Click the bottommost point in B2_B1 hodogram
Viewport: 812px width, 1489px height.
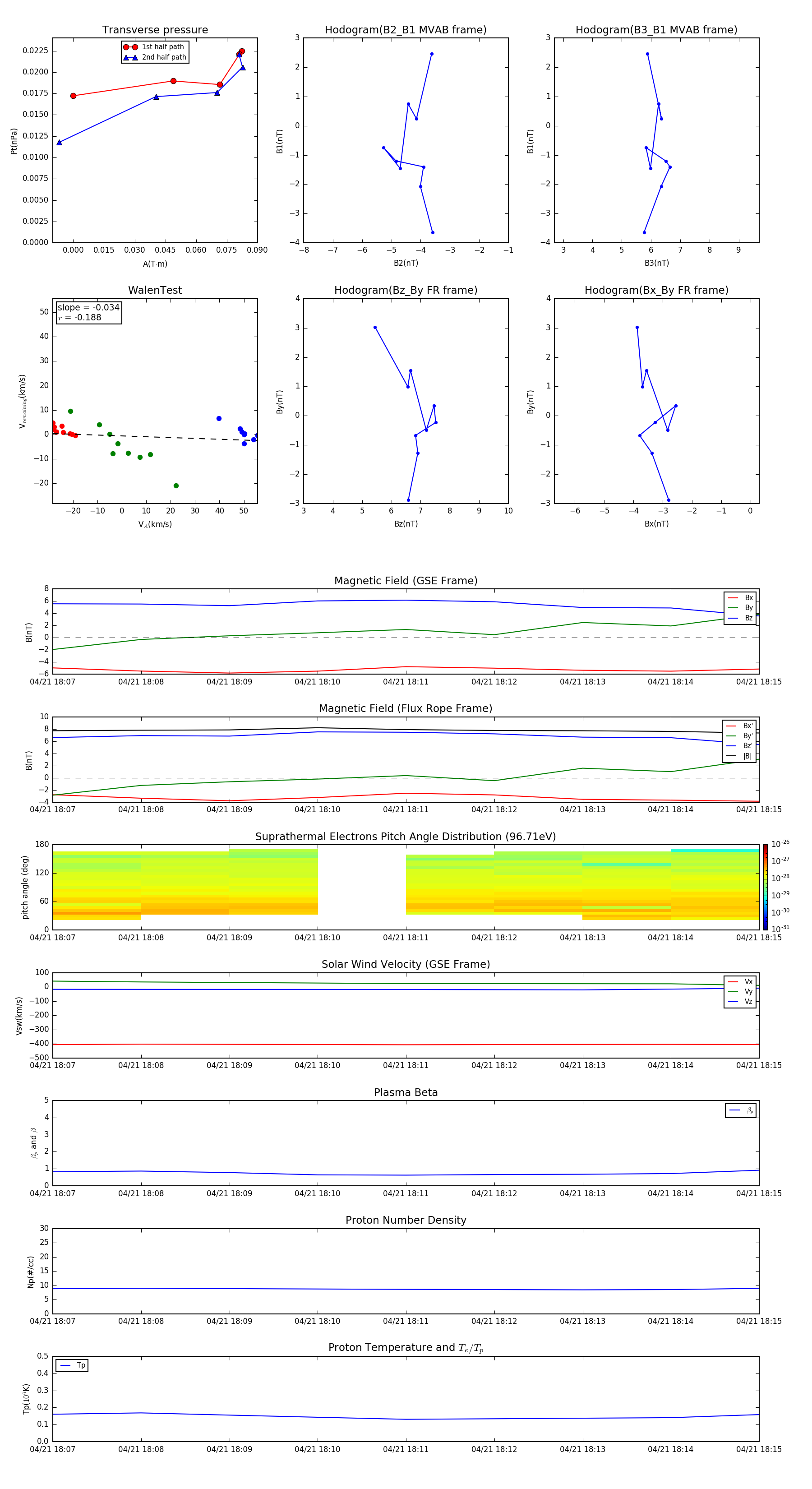[432, 232]
